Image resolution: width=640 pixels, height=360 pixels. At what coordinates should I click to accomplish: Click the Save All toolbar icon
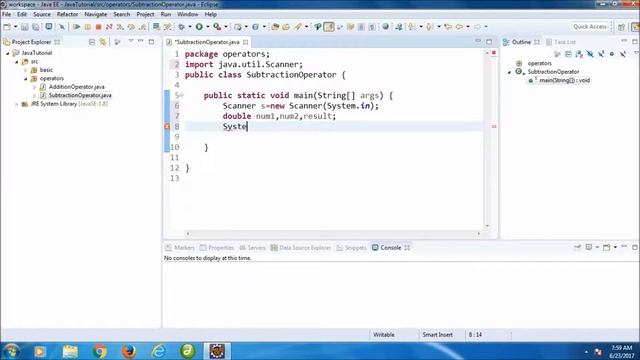(x=36, y=27)
